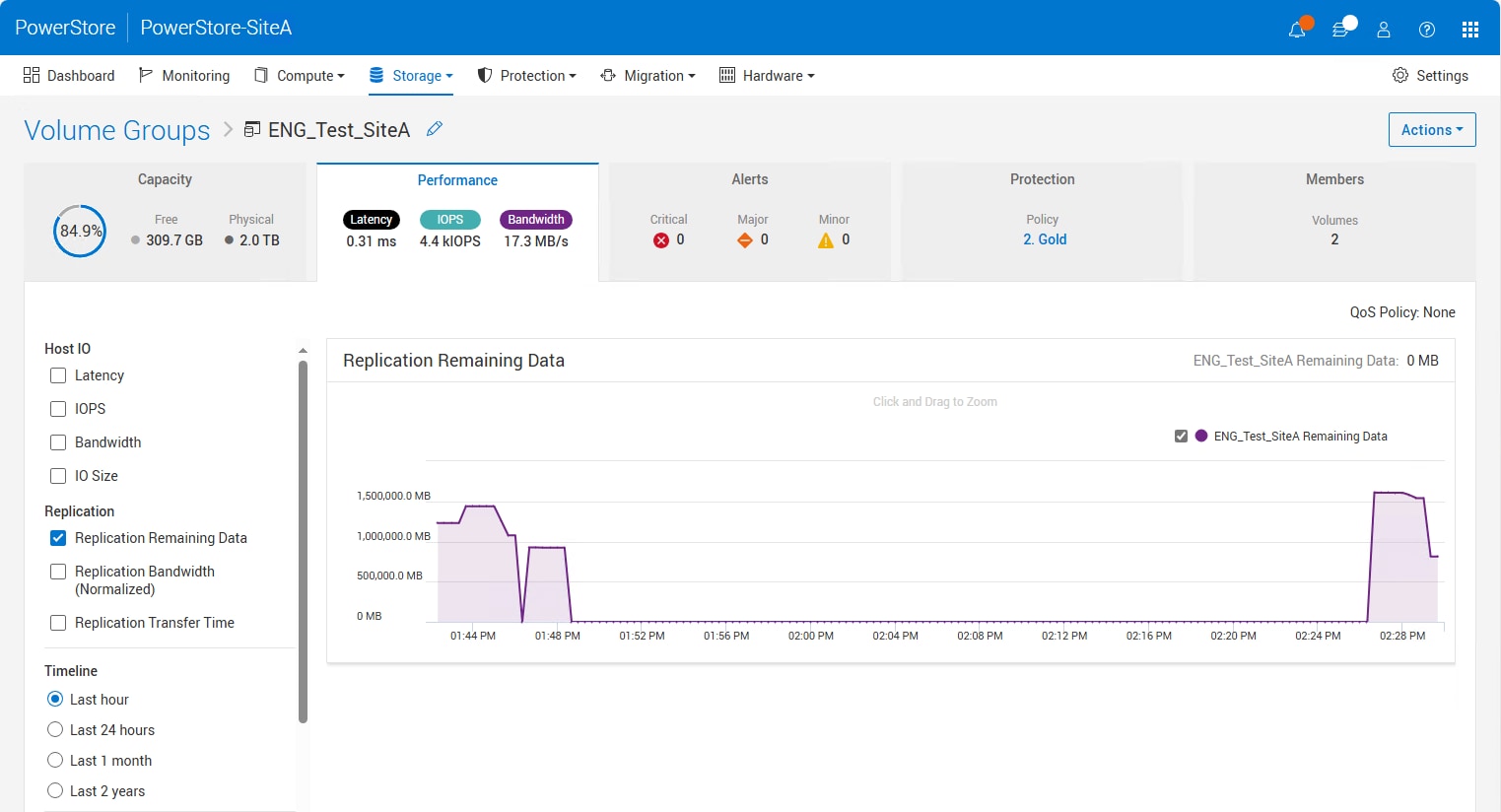This screenshot has width=1501, height=812.
Task: Toggle ENG_Test_SiteA Remaining Data legend checkbox
Action: [1181, 436]
